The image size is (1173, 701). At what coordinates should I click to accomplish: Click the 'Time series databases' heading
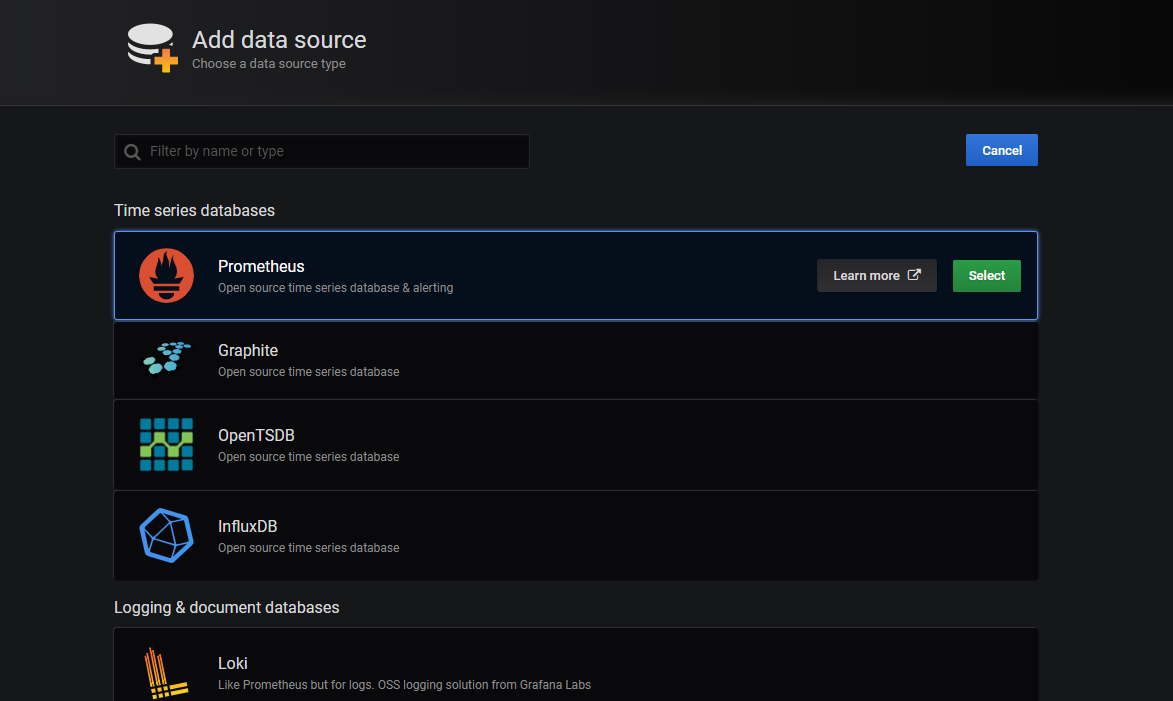click(195, 210)
